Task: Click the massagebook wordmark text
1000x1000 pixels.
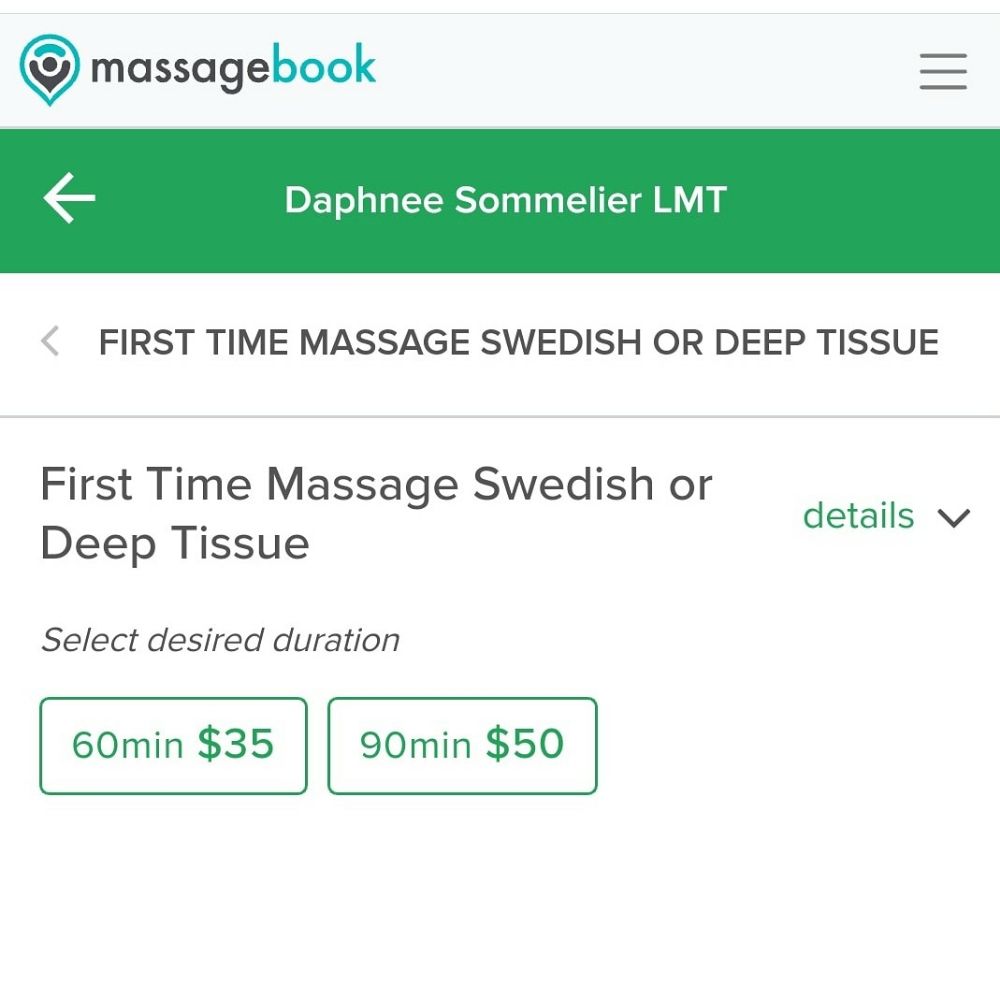Action: click(232, 68)
